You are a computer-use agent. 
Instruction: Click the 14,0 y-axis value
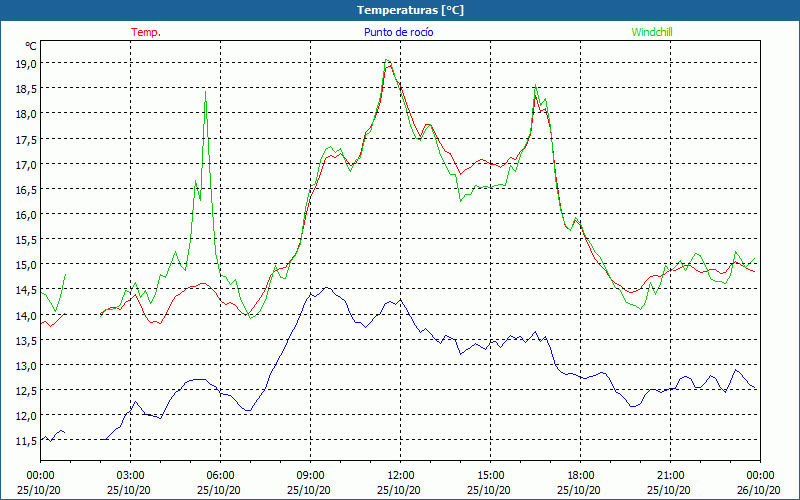(x=26, y=315)
